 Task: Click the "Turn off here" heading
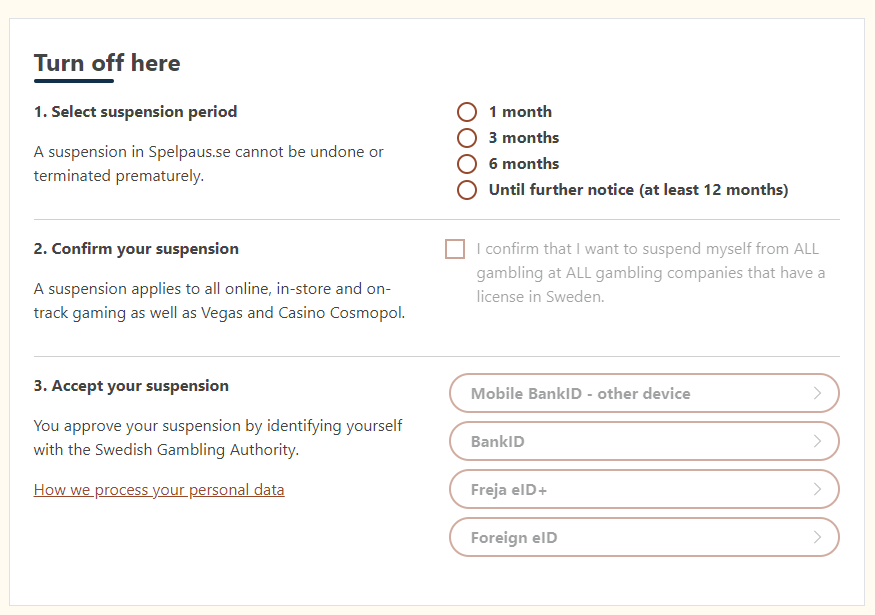pyautogui.click(x=107, y=63)
